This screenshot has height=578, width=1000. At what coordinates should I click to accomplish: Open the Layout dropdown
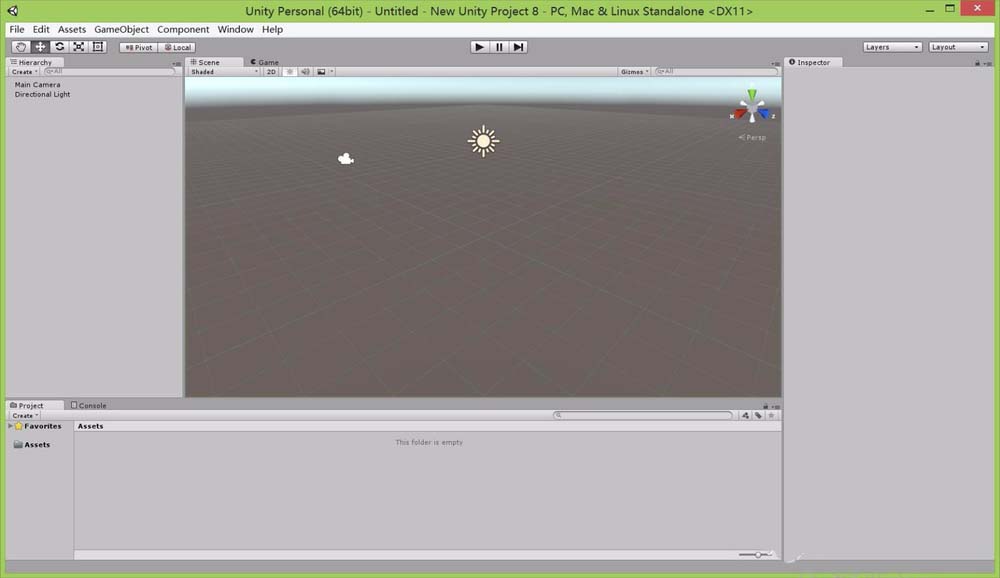(958, 47)
